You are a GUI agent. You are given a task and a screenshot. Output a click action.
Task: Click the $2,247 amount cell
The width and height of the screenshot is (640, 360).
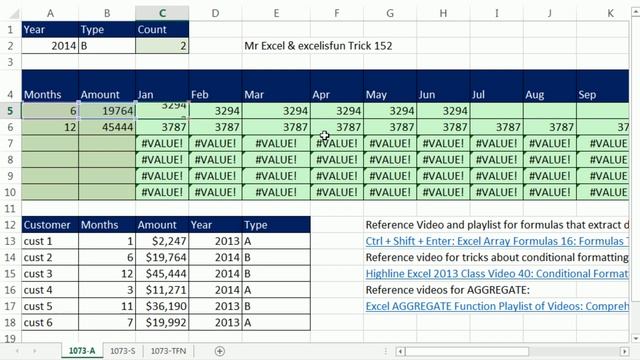tap(162, 241)
